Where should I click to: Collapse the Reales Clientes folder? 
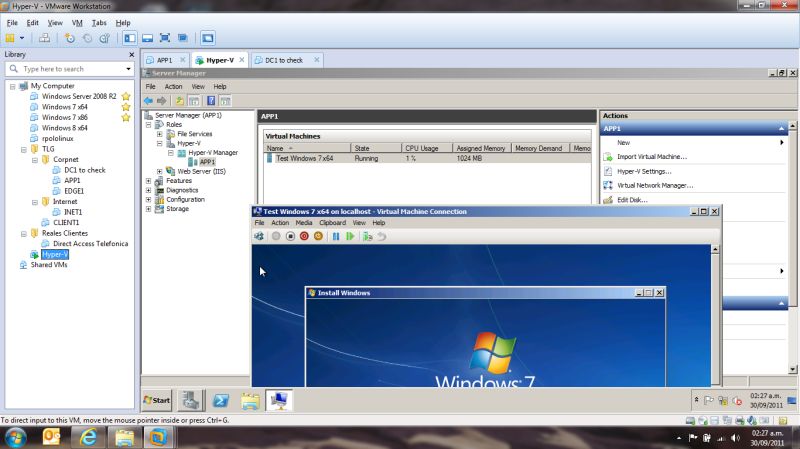(x=24, y=234)
